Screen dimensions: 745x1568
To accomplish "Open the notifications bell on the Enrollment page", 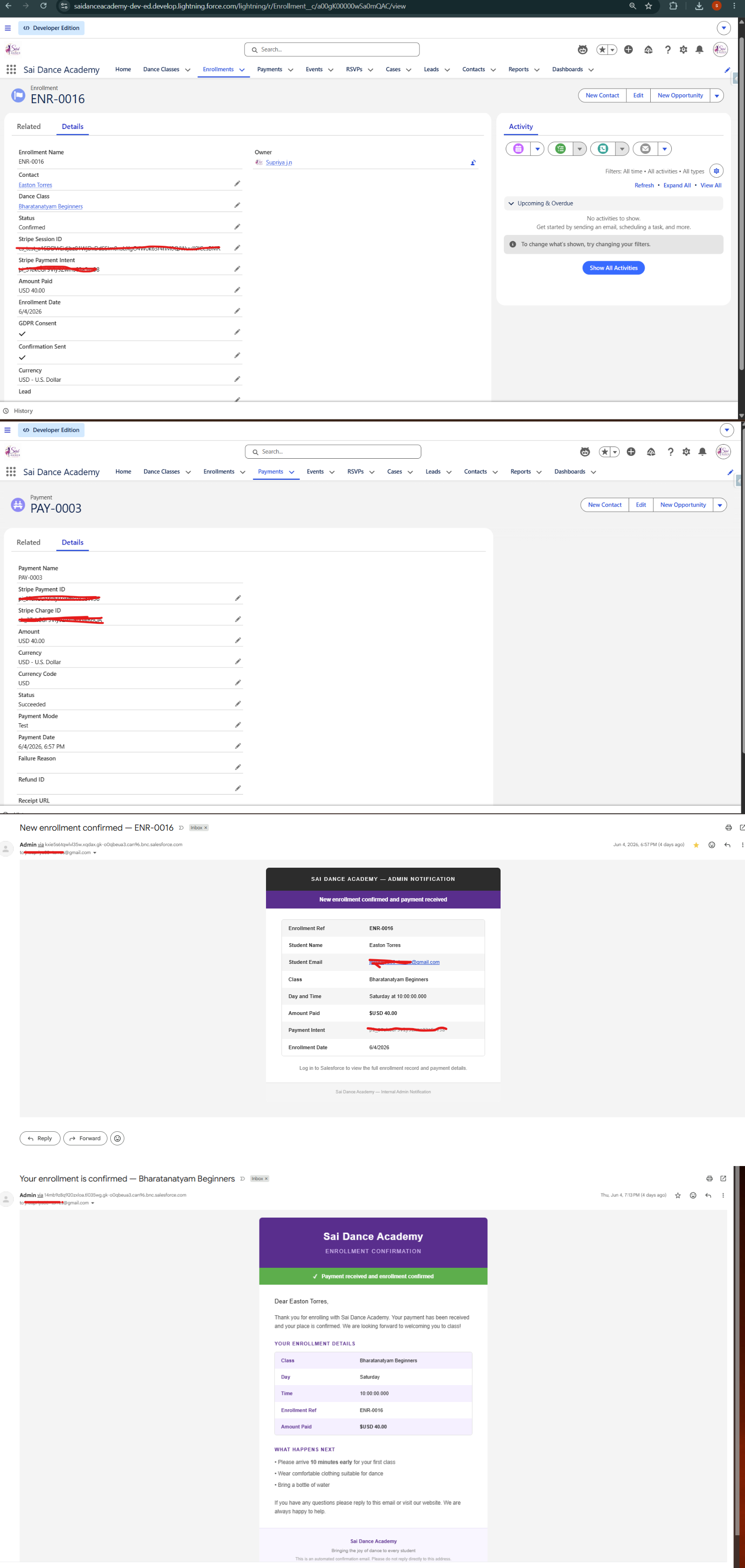I will [x=699, y=50].
